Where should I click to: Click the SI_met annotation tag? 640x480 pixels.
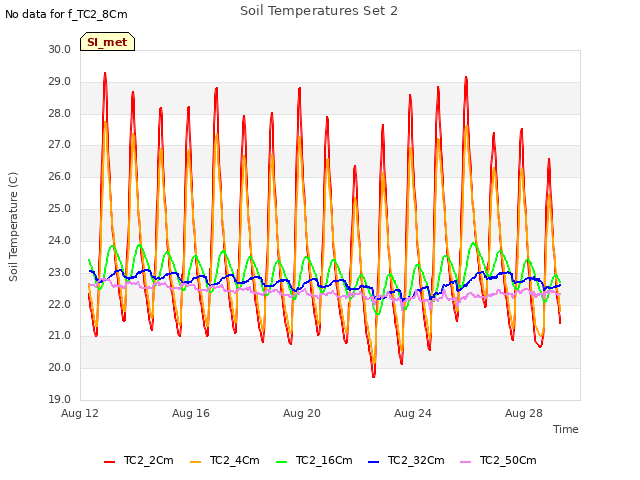tap(107, 42)
